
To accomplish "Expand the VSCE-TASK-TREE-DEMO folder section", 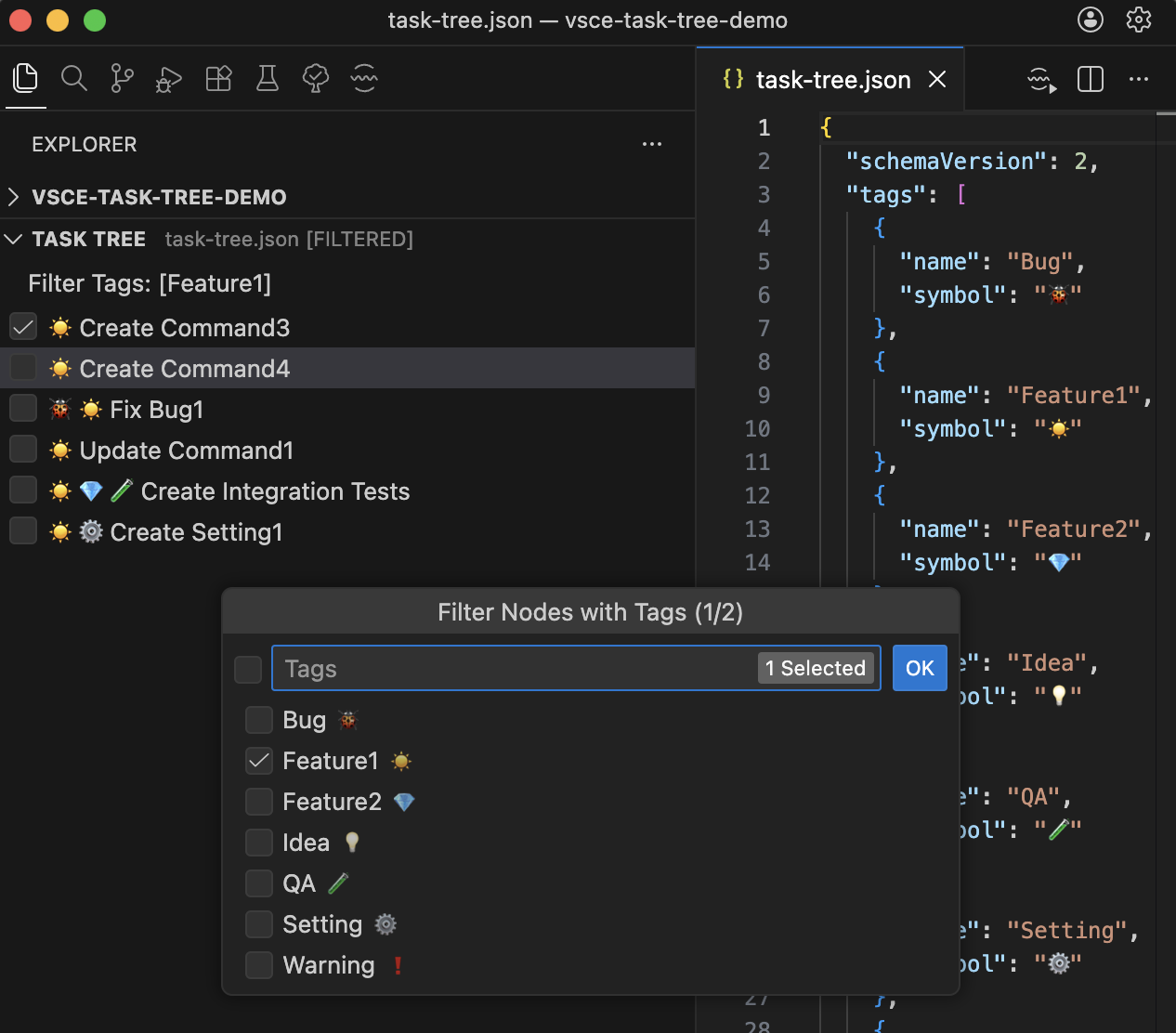I will point(347,197).
